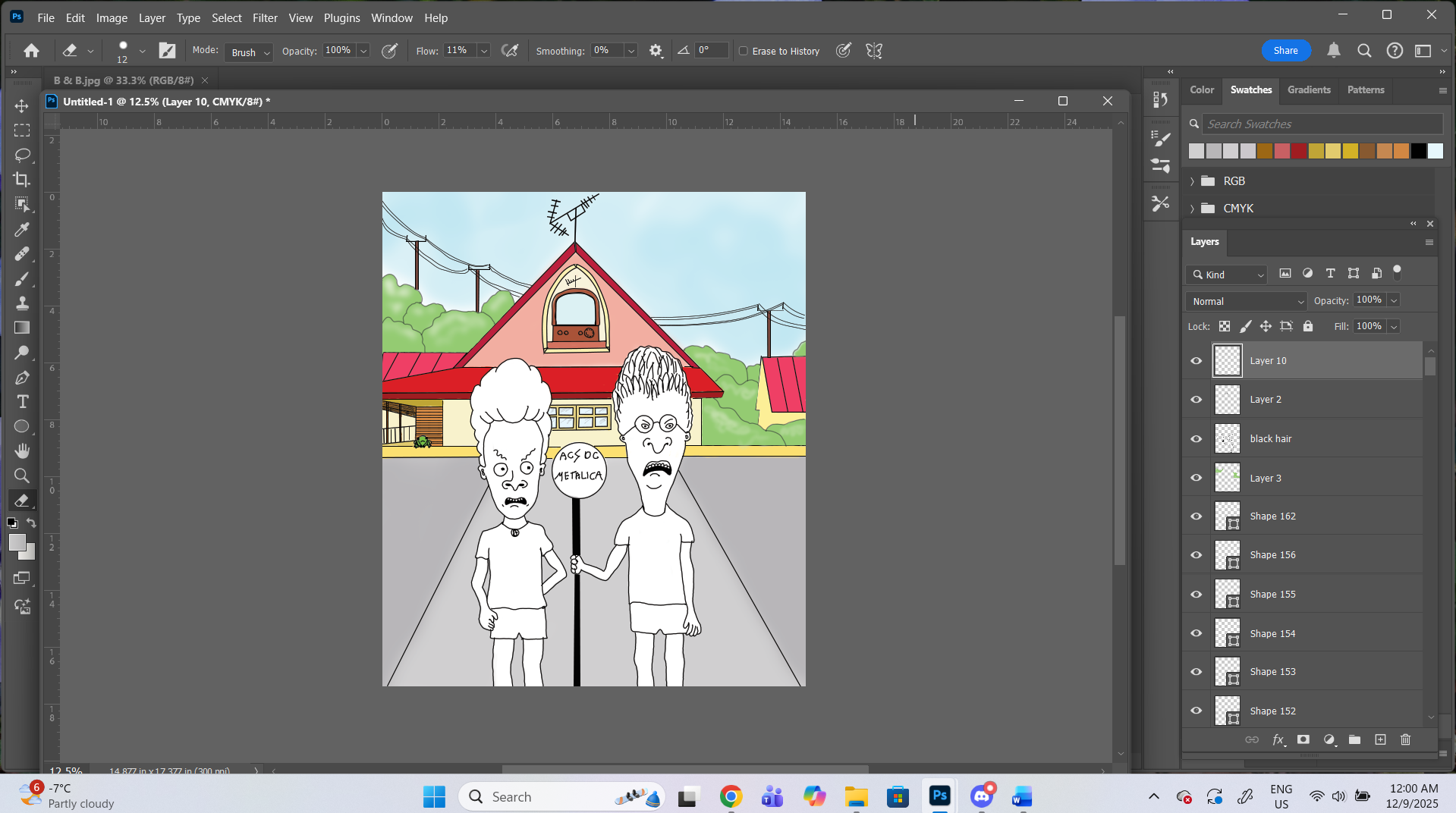1456x813 pixels.
Task: Select the Eyedropper tool
Action: (22, 229)
